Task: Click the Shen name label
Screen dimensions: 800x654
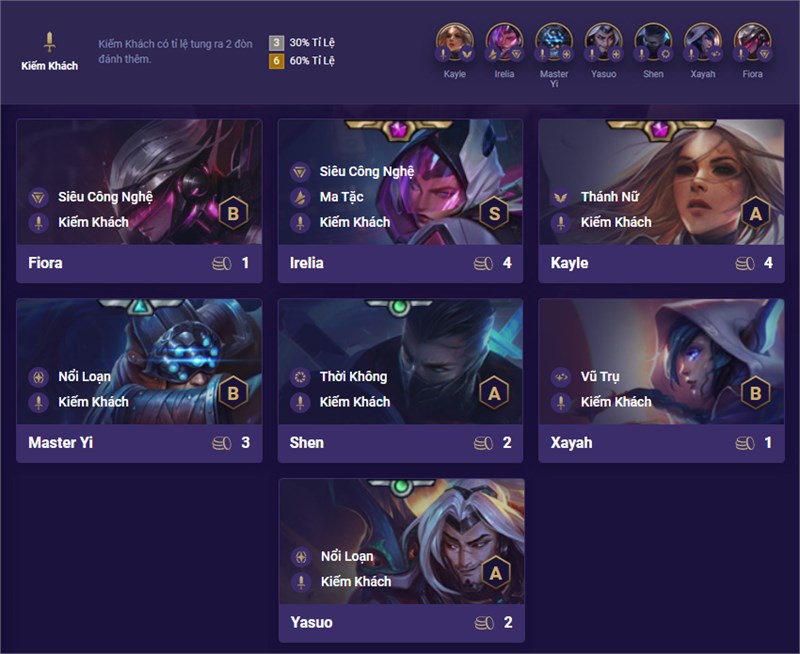Action: [x=307, y=443]
